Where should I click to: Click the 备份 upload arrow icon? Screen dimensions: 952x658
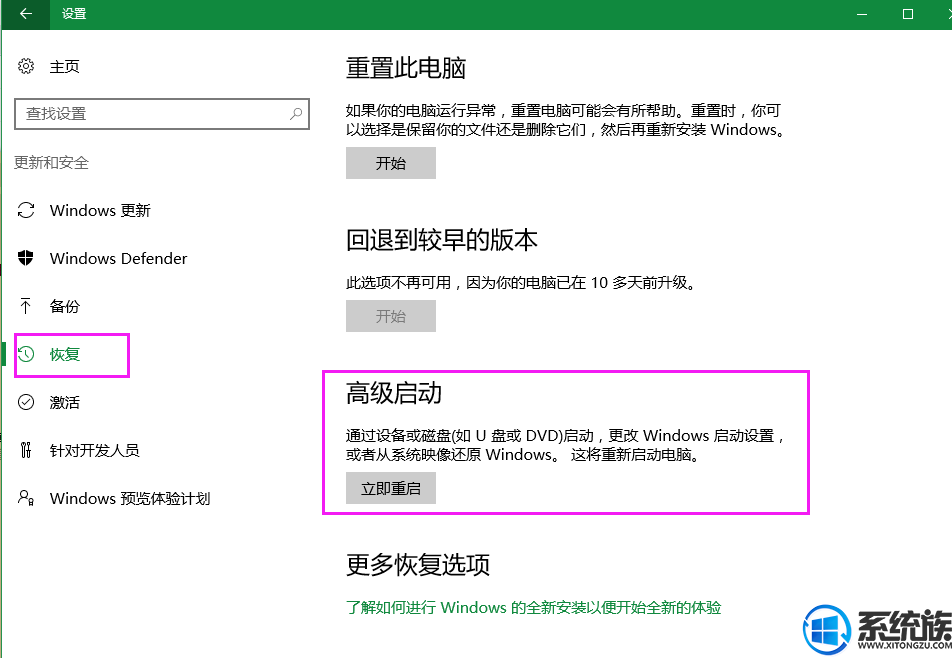(26, 306)
